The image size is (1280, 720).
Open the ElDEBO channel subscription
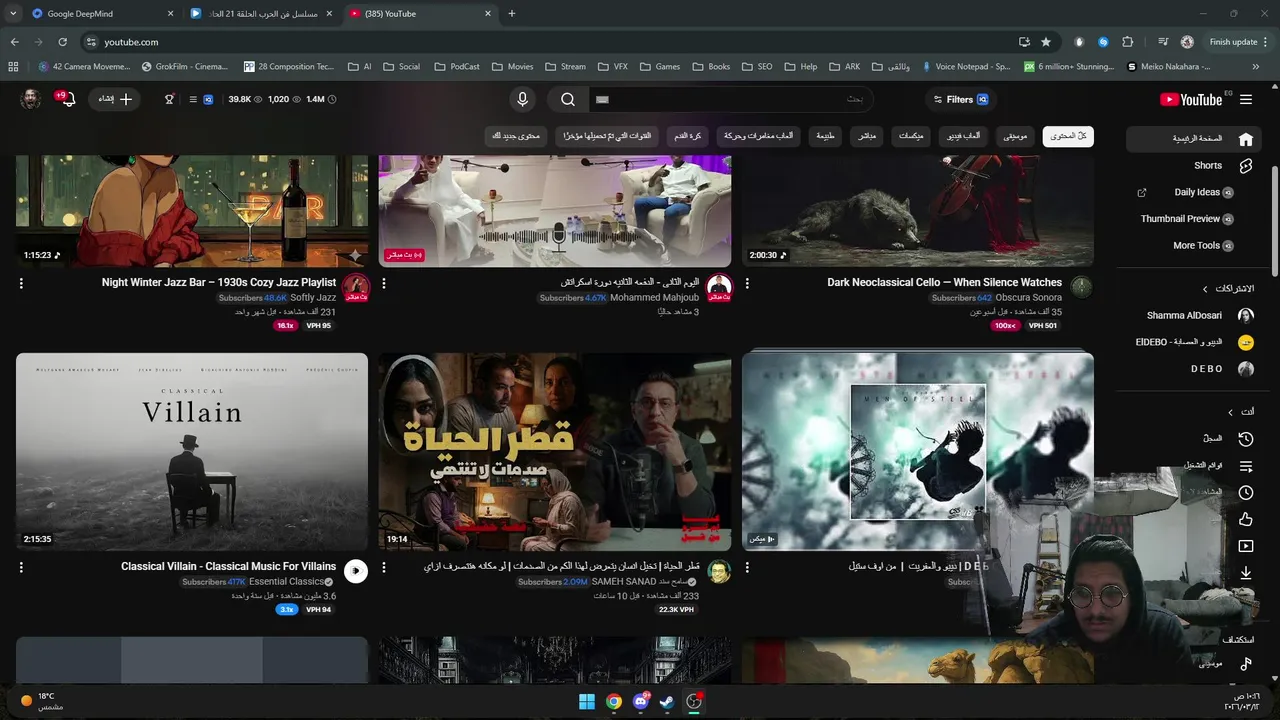1192,342
